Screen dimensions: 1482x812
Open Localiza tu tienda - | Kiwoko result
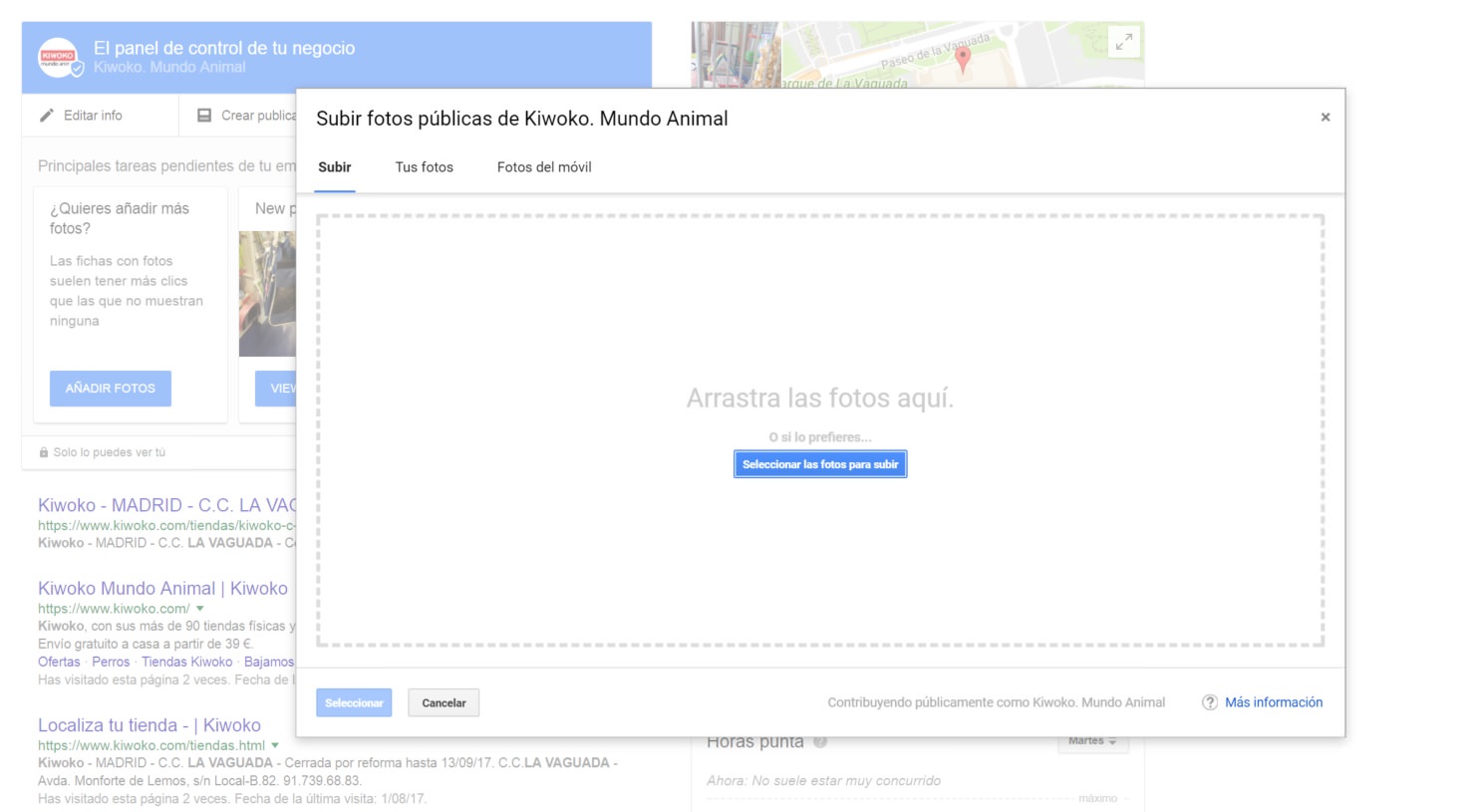(149, 725)
